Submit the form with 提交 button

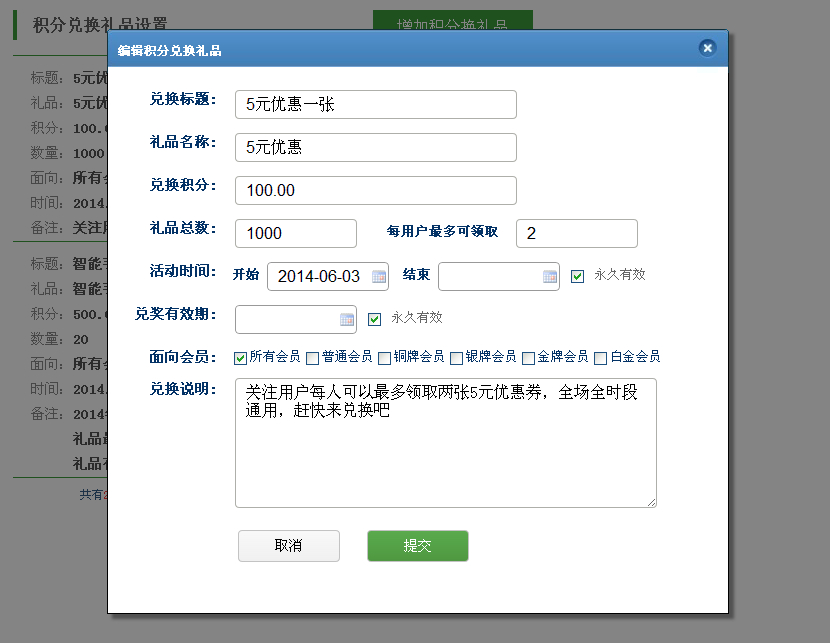click(x=418, y=546)
